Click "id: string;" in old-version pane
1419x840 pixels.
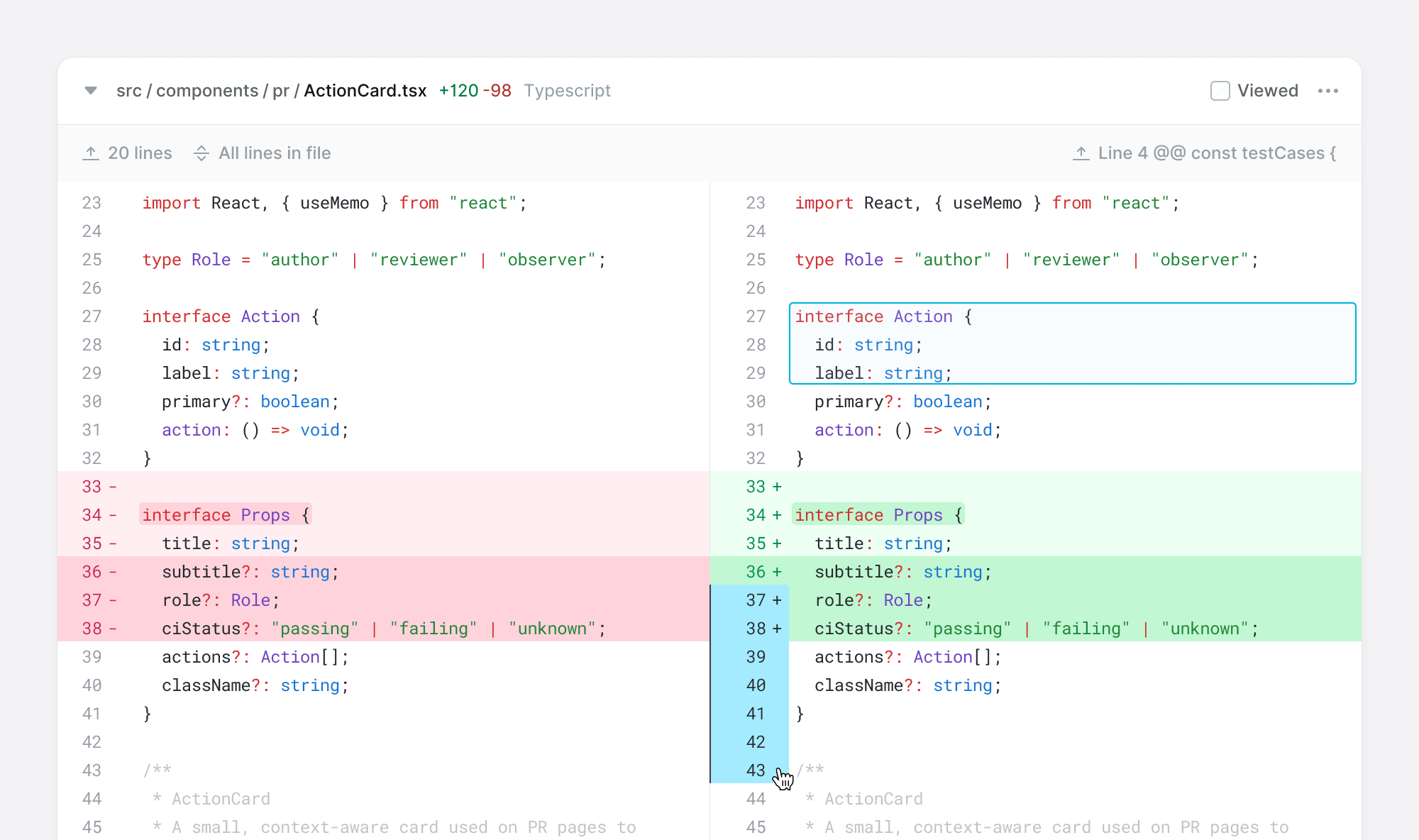click(x=216, y=345)
